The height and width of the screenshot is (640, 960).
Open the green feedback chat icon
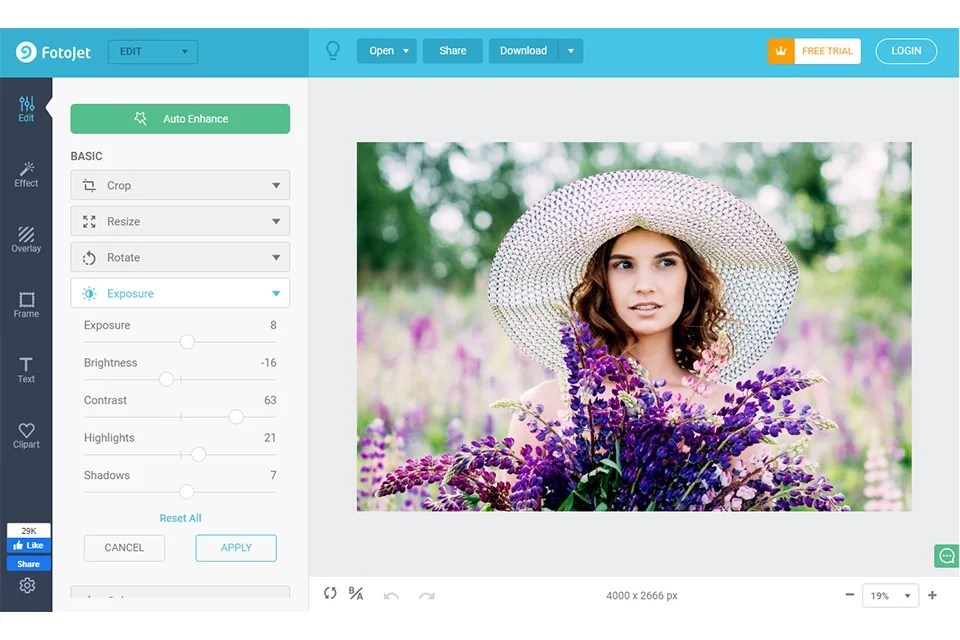945,556
